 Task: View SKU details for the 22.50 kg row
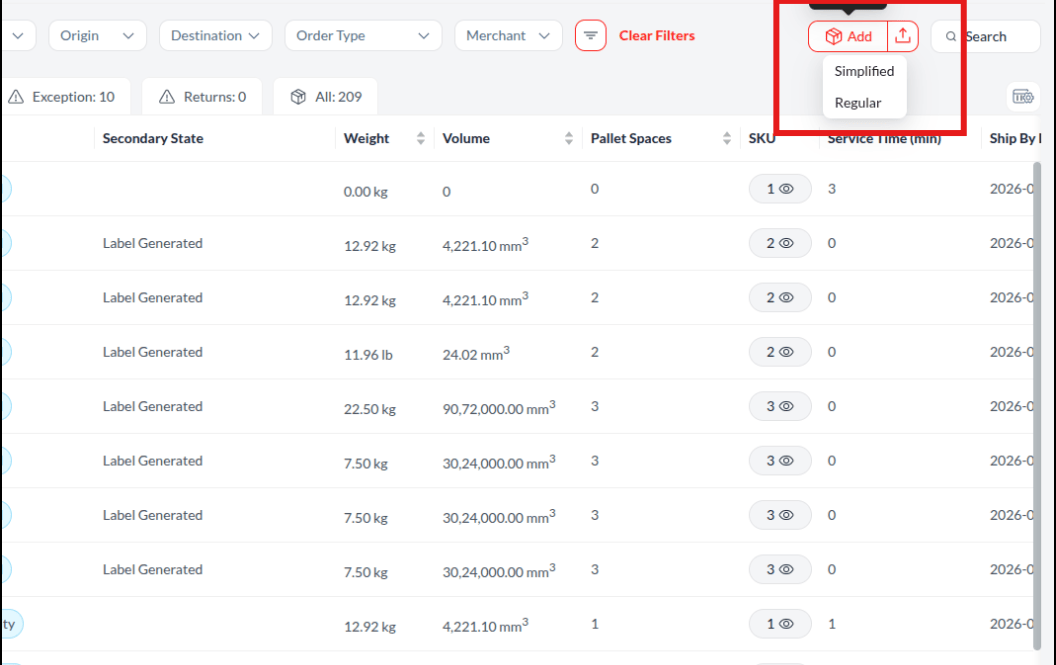[x=780, y=406]
